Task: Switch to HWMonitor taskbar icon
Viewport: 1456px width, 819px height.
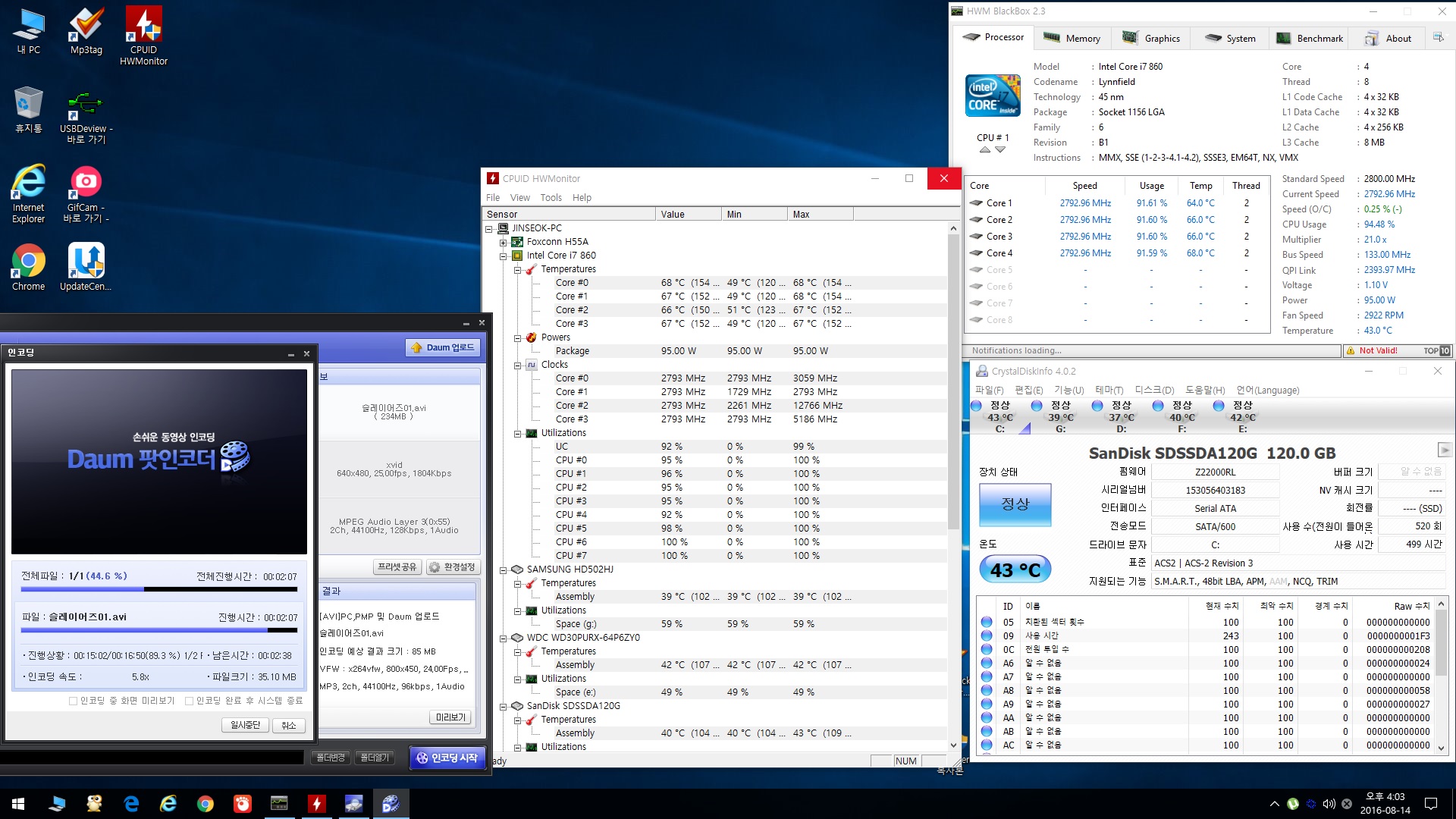Action: [317, 804]
